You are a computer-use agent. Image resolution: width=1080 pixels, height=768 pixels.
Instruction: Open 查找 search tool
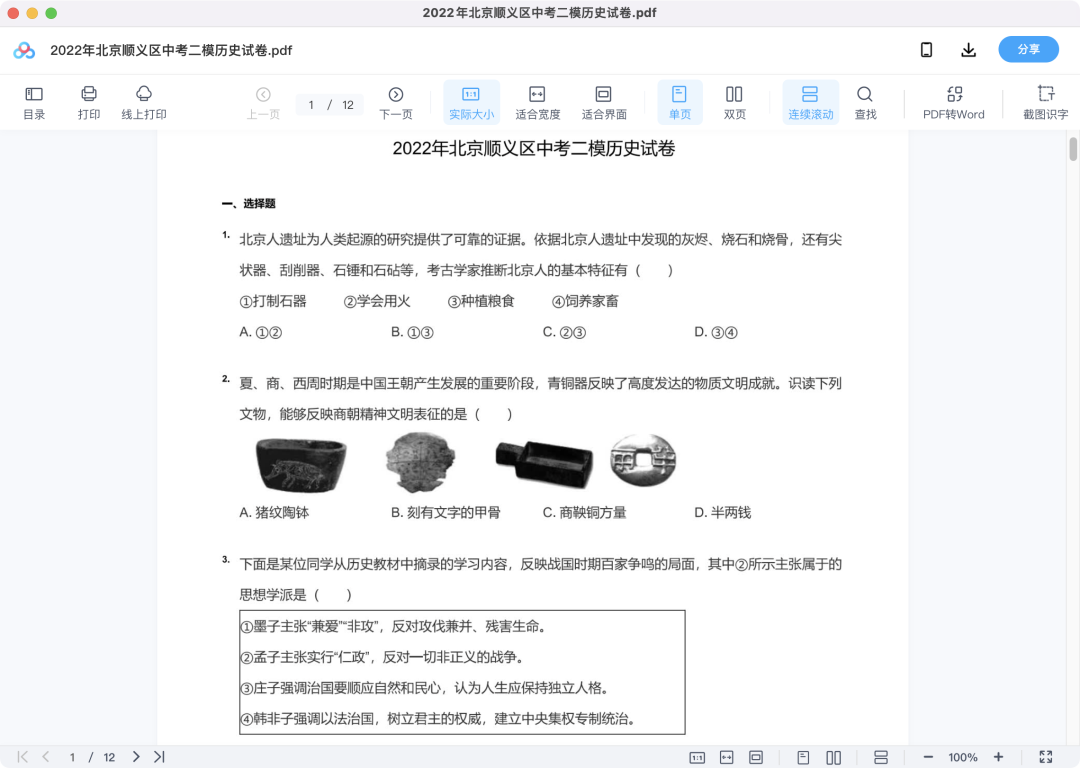pyautogui.click(x=865, y=103)
